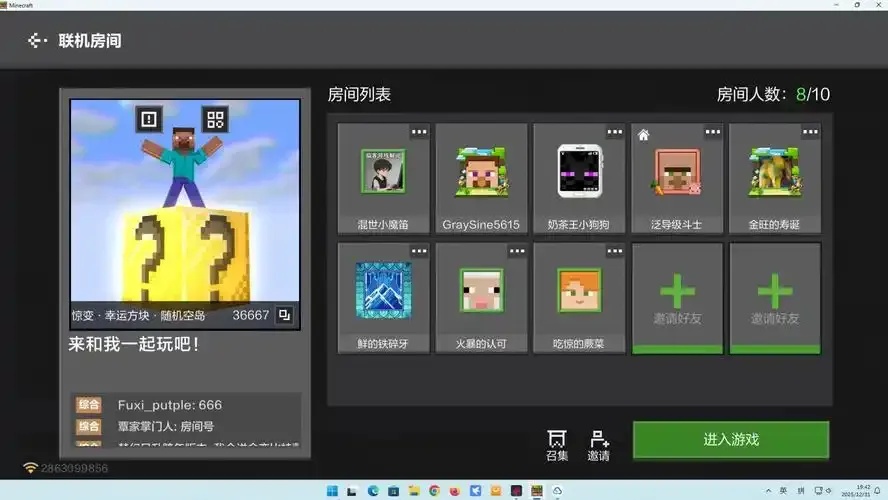This screenshot has height=500, width=888.
Task: Click the room name 惊变·幸运方块·随机空岛
Action: [x=138, y=315]
